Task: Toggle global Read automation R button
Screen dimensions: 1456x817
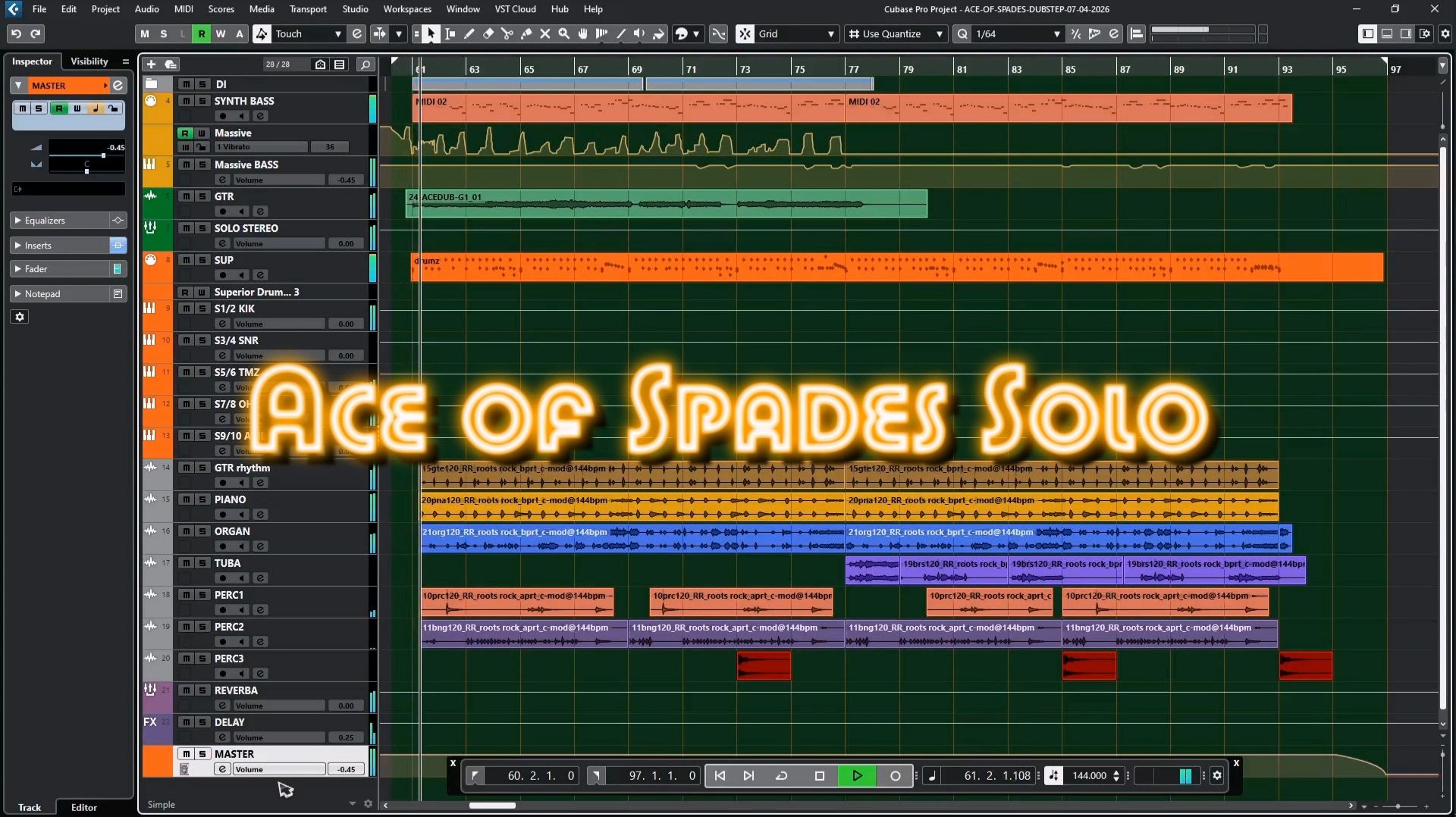Action: (x=201, y=33)
